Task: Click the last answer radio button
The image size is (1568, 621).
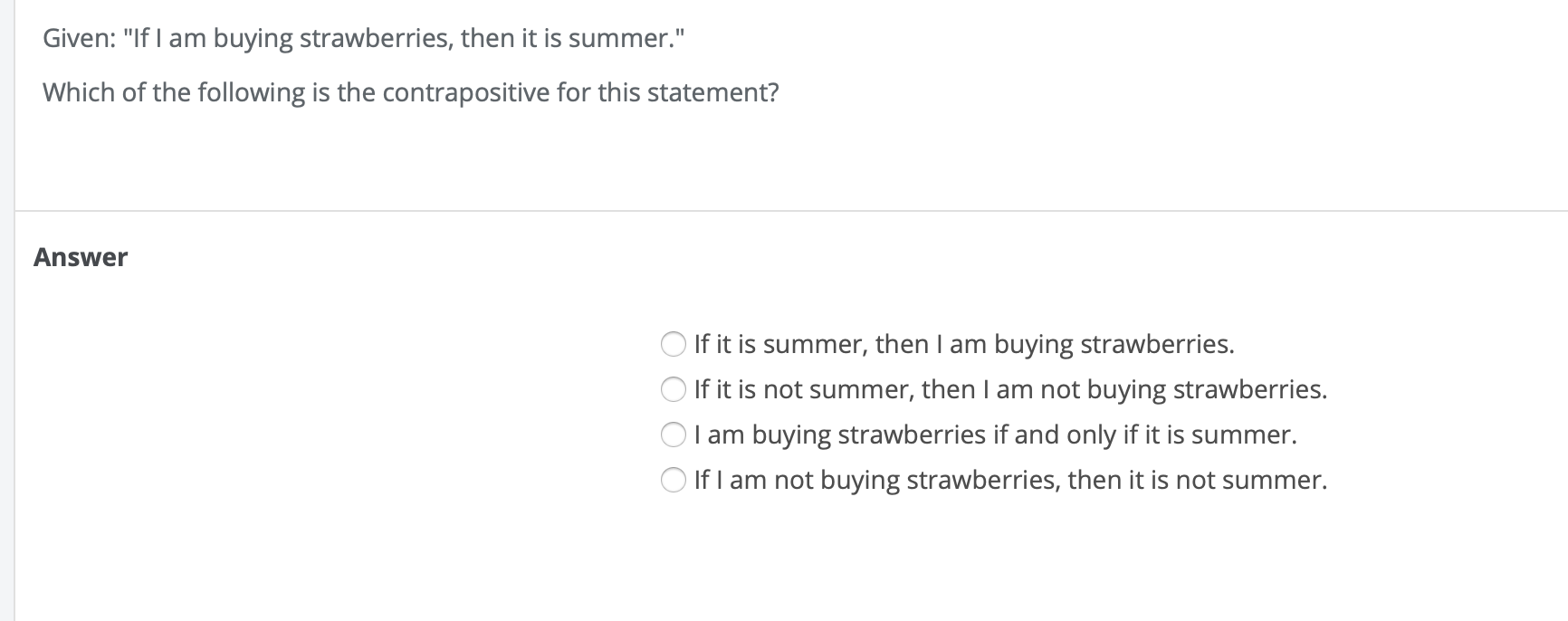Action: [x=674, y=480]
